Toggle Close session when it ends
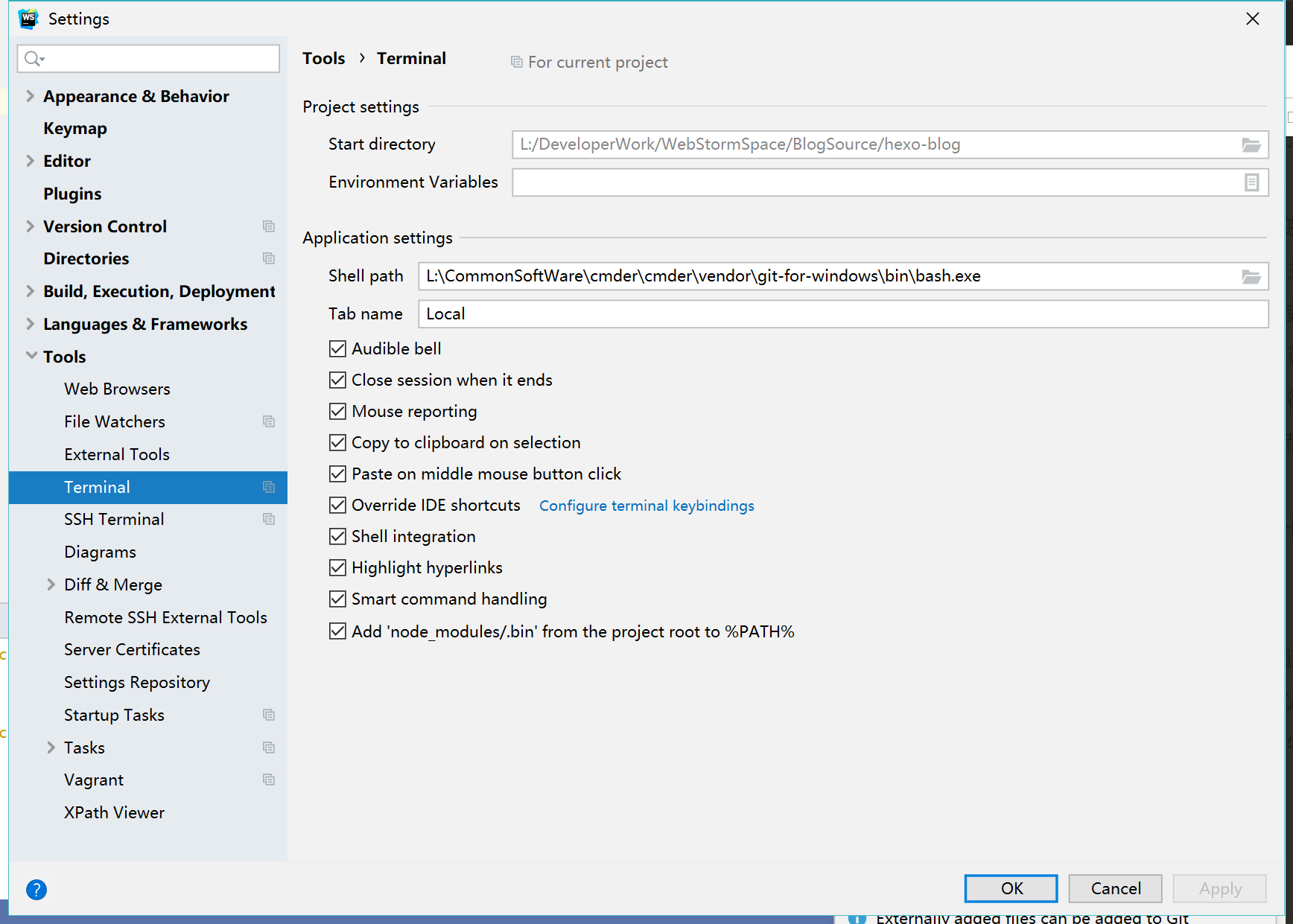This screenshot has width=1293, height=924. [x=337, y=380]
